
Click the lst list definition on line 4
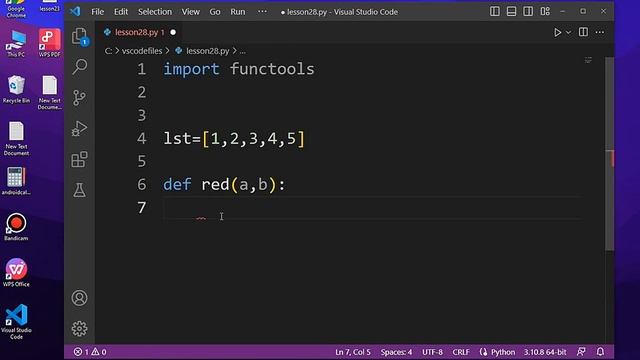click(234, 139)
